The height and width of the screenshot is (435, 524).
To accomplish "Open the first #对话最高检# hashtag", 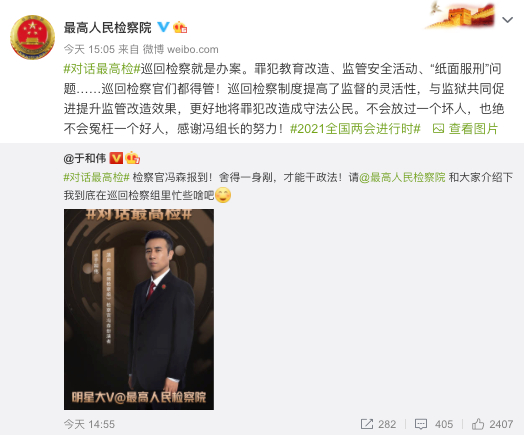I will (102, 69).
